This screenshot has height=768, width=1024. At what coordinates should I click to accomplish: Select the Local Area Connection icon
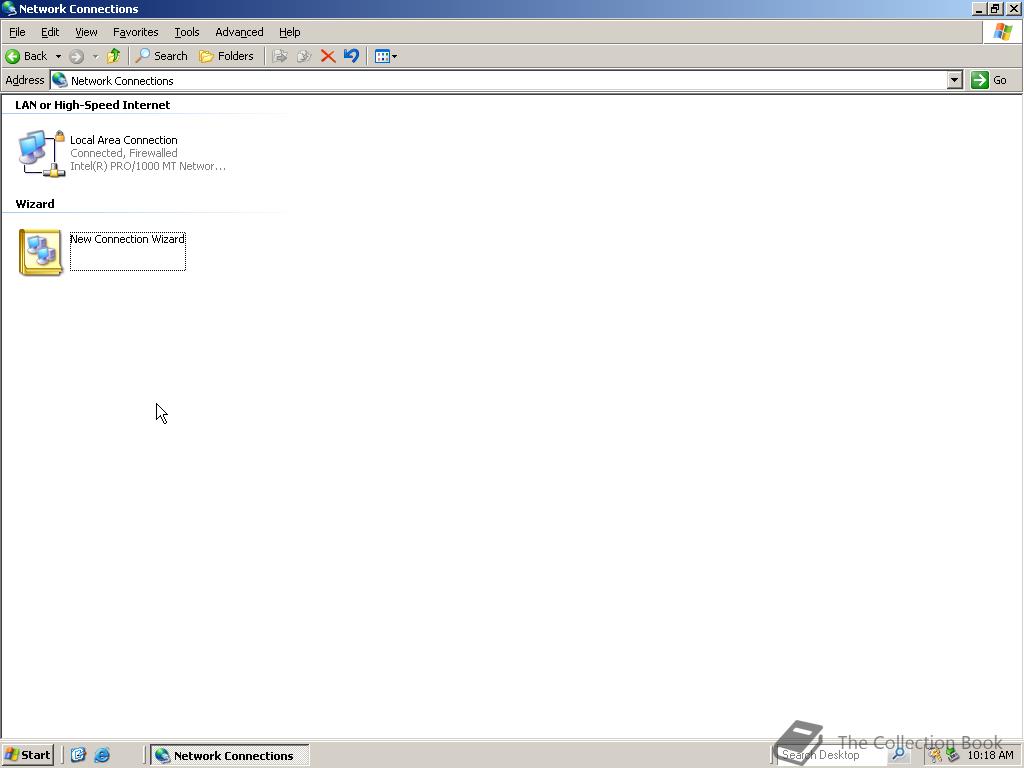coord(41,153)
